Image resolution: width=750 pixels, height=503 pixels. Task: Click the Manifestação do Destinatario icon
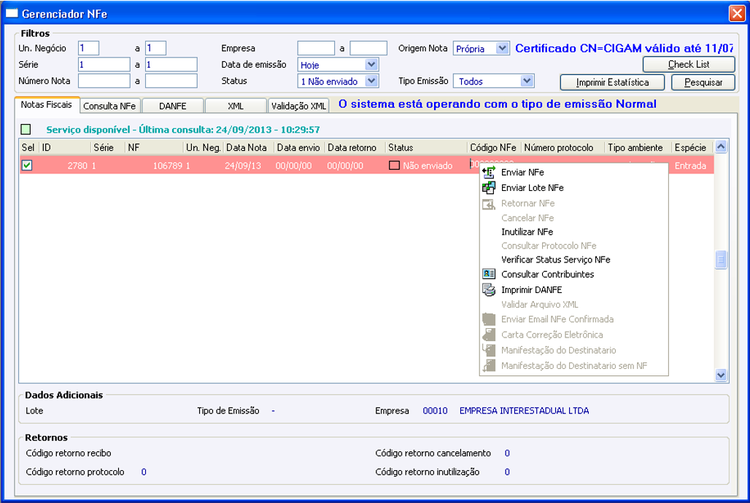point(488,350)
